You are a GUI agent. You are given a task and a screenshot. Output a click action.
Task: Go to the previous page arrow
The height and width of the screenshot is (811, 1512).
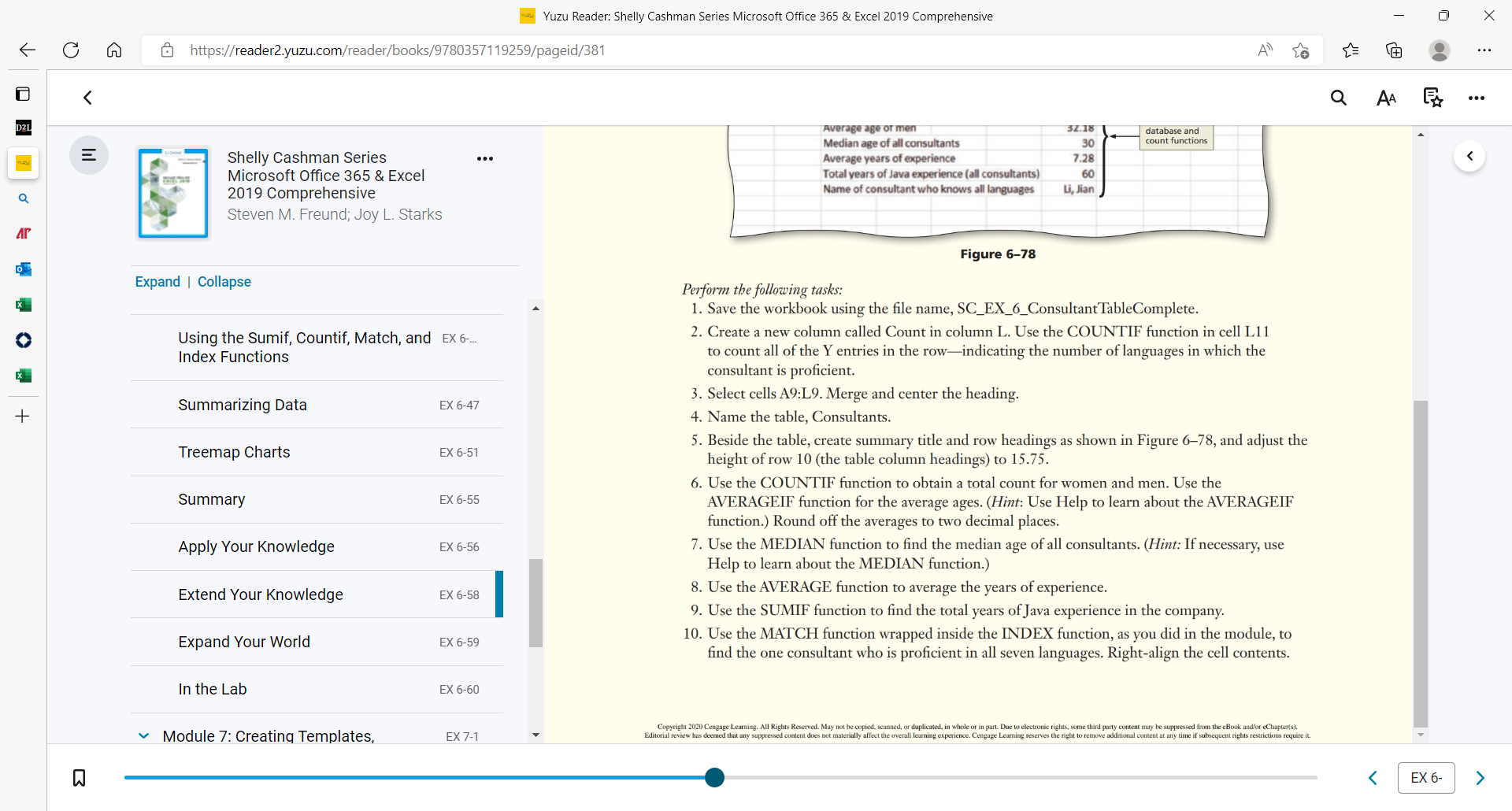tap(1373, 778)
